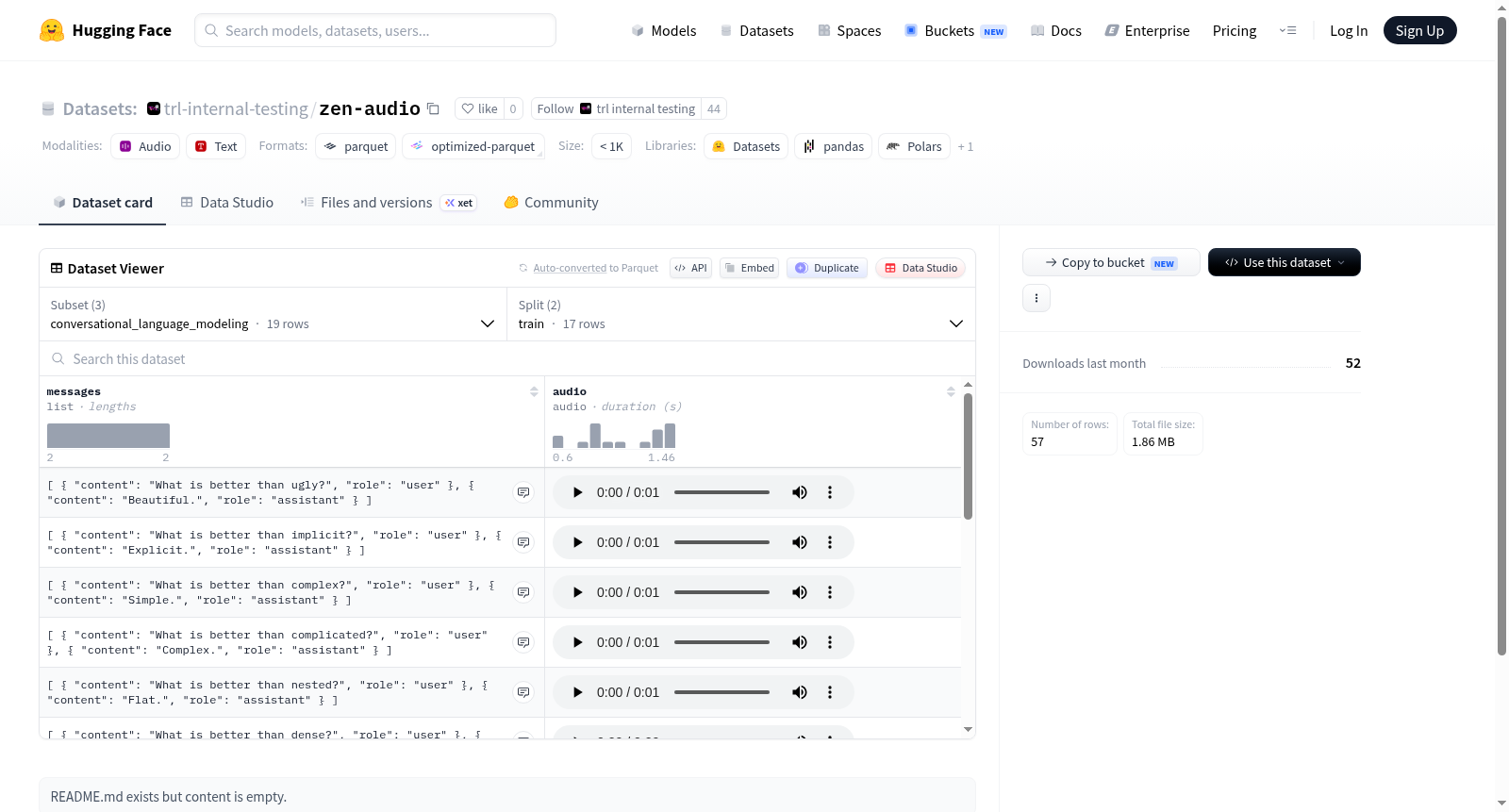
Task: Play the audio for the complex row
Action: 578,592
